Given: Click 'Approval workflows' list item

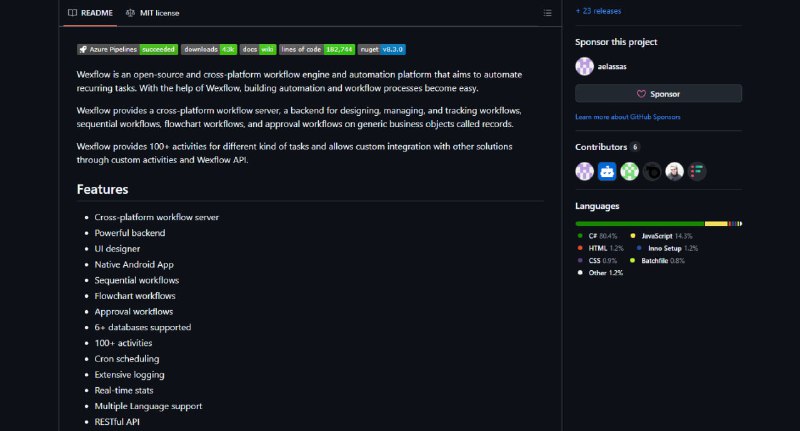Looking at the screenshot, I should tap(134, 312).
